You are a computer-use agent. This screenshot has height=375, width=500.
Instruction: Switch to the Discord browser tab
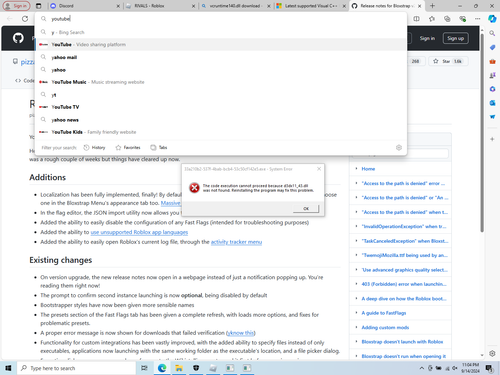point(85,6)
